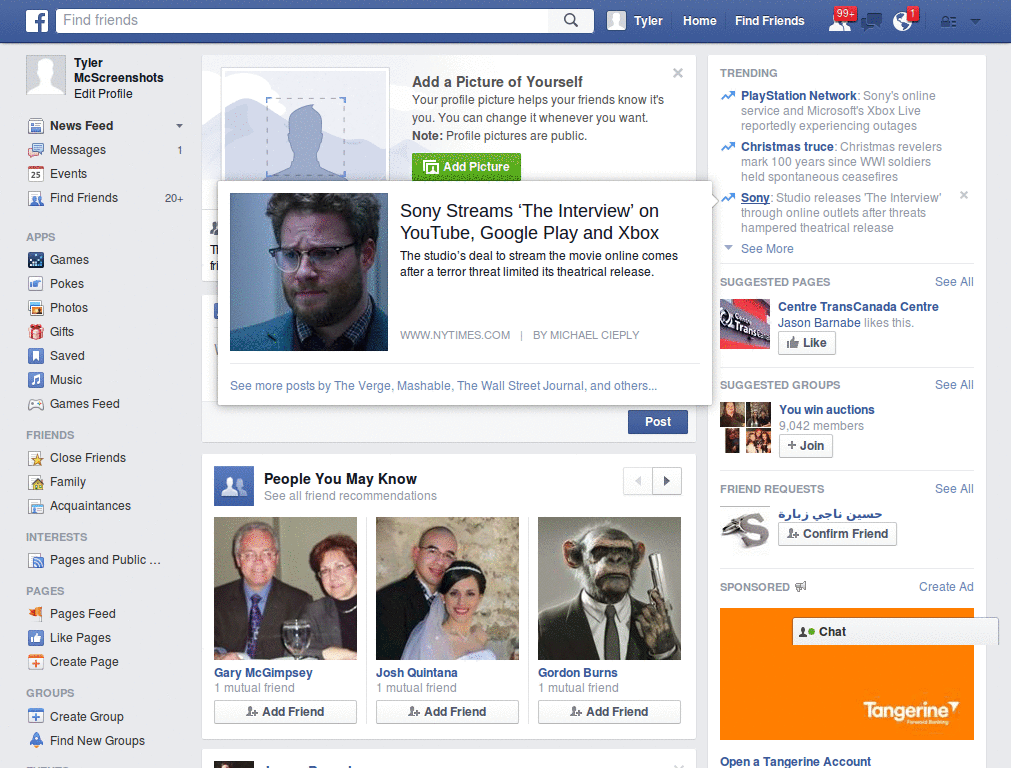Like Centre TransCanada Centre page

(x=807, y=343)
